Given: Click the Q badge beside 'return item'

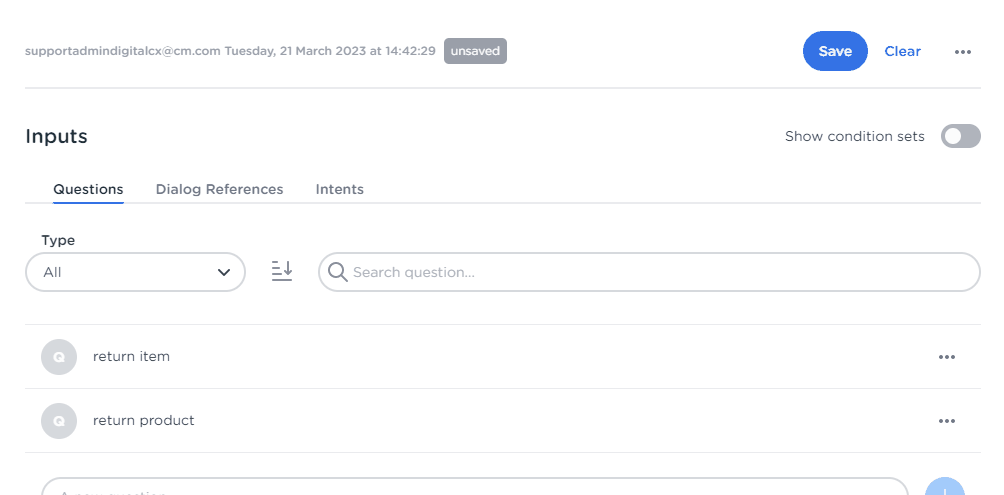Looking at the screenshot, I should (x=59, y=357).
